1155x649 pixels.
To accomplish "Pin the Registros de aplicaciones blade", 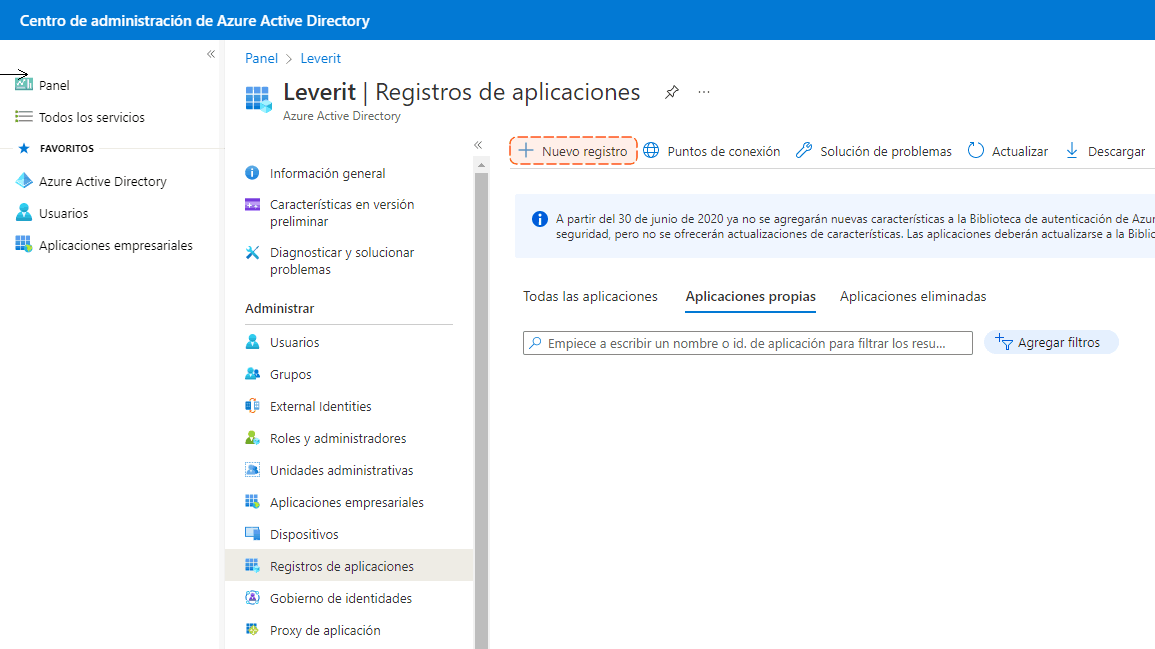I will coord(672,92).
